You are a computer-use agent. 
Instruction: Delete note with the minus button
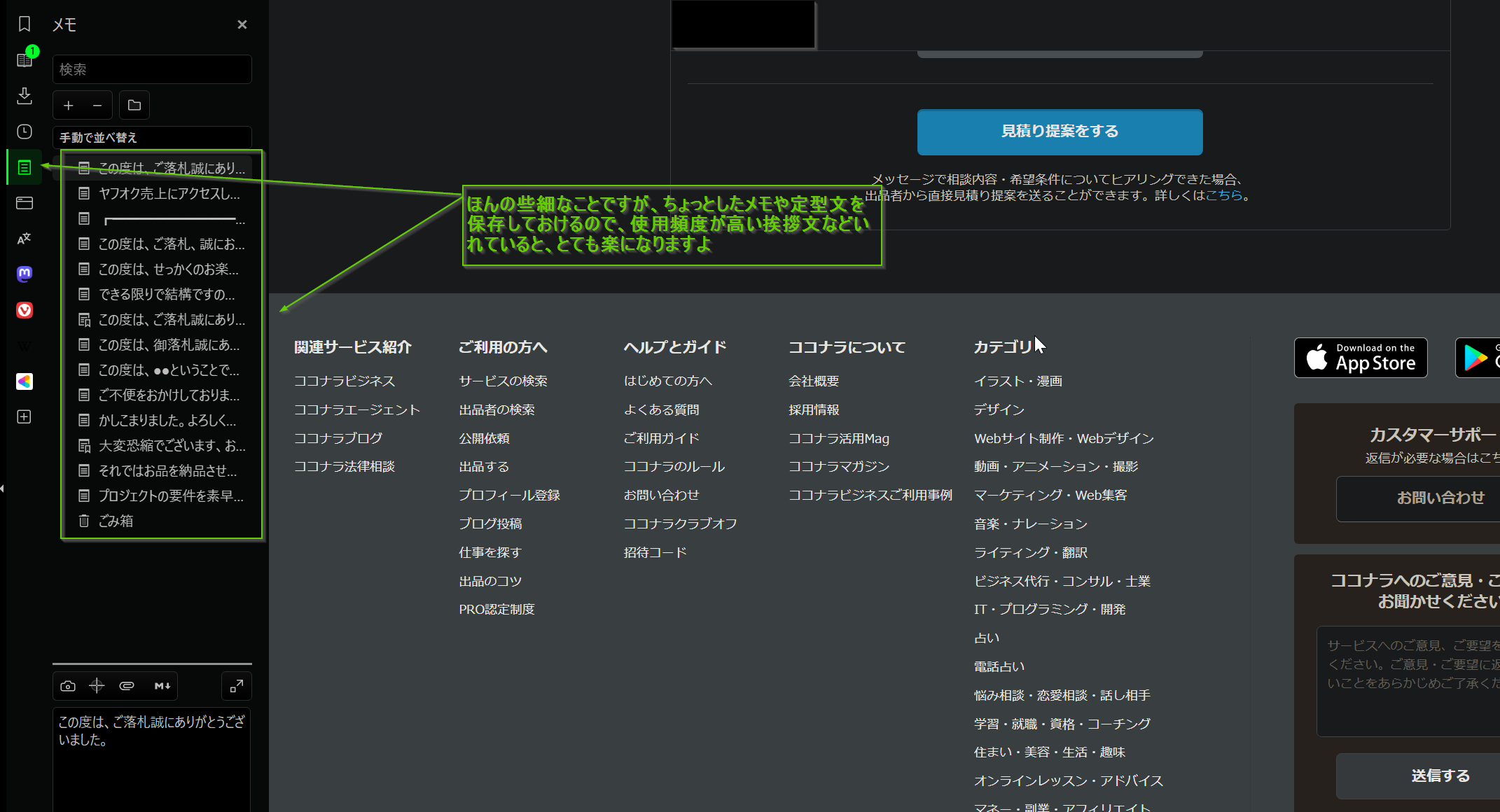(97, 106)
